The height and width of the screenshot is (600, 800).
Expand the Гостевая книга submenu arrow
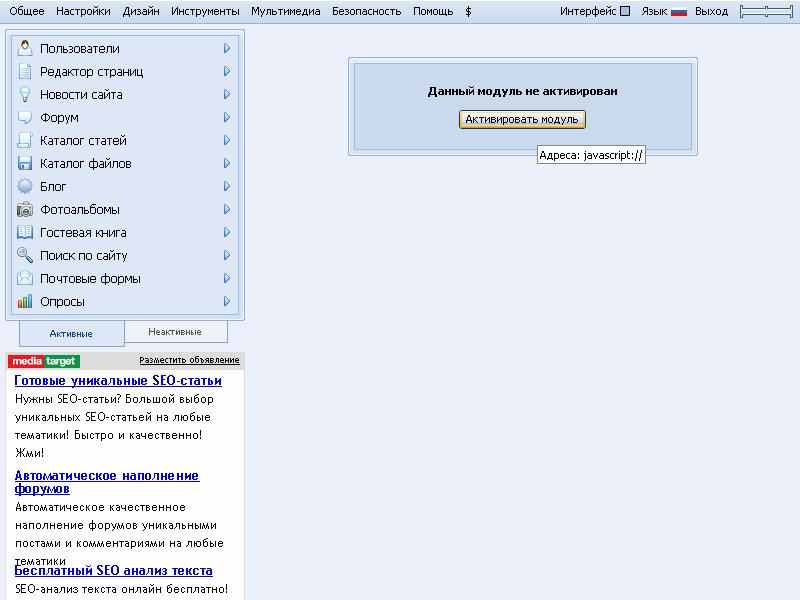point(227,232)
